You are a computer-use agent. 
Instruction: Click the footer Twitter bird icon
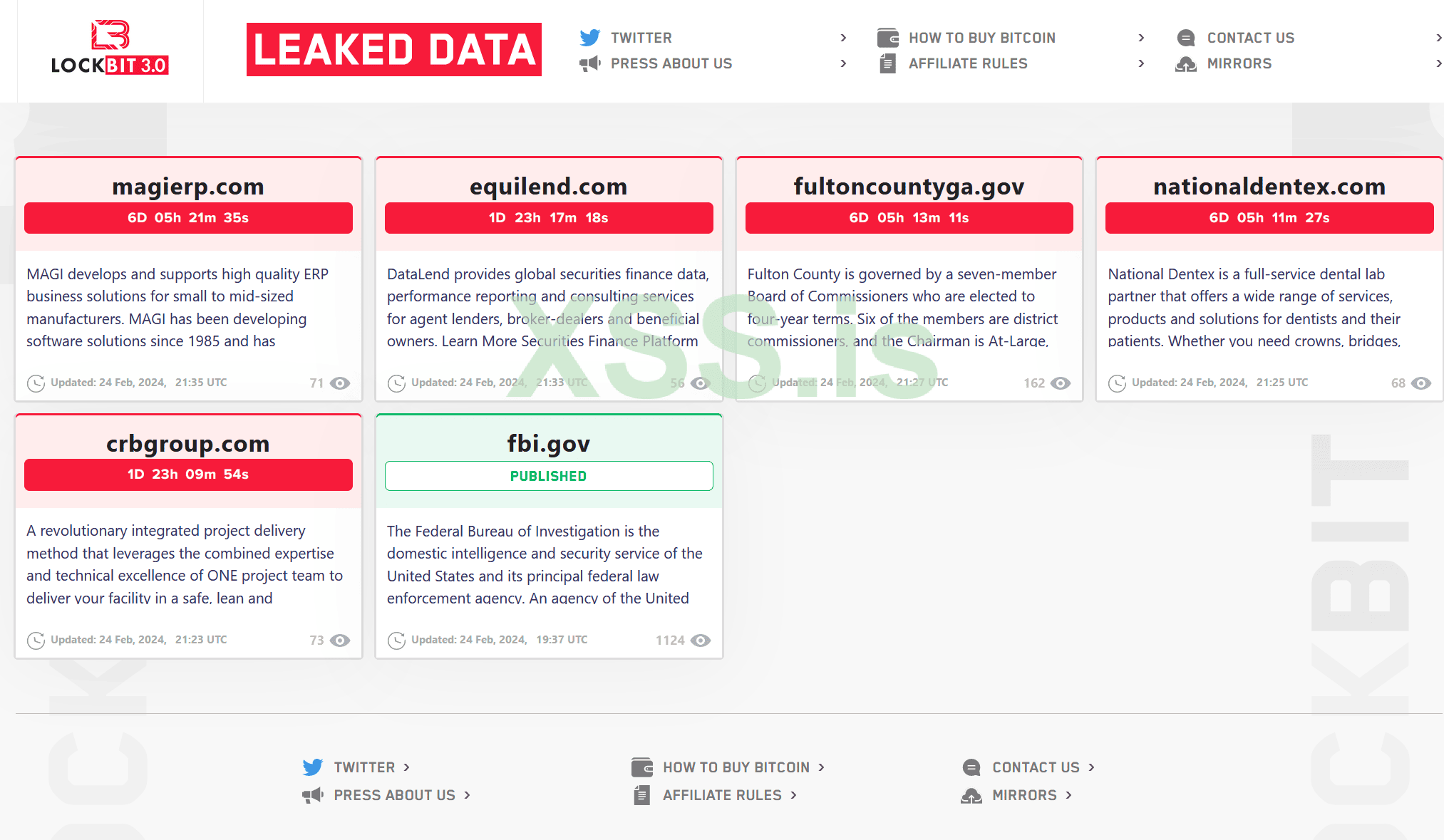point(312,767)
